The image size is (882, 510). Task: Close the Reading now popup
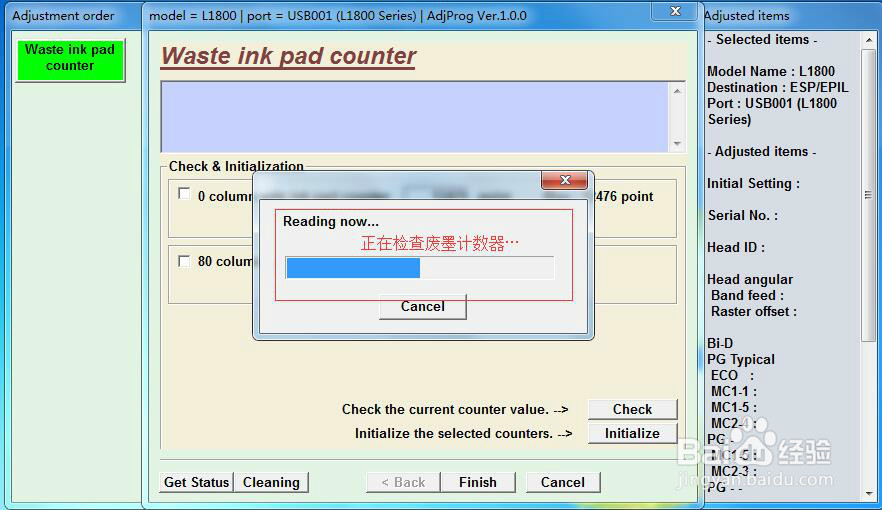[564, 179]
